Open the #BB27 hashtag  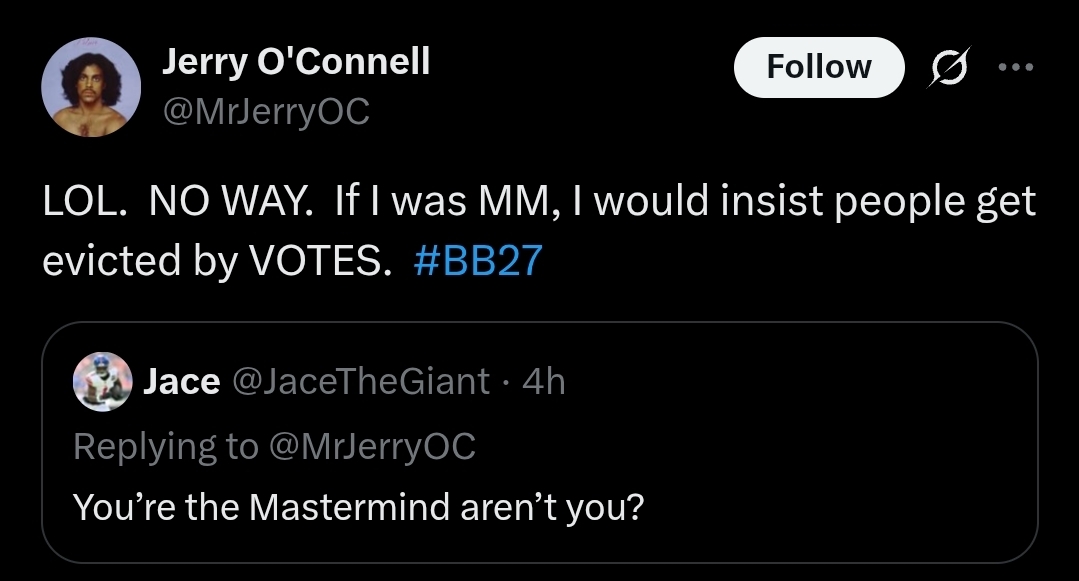click(477, 260)
